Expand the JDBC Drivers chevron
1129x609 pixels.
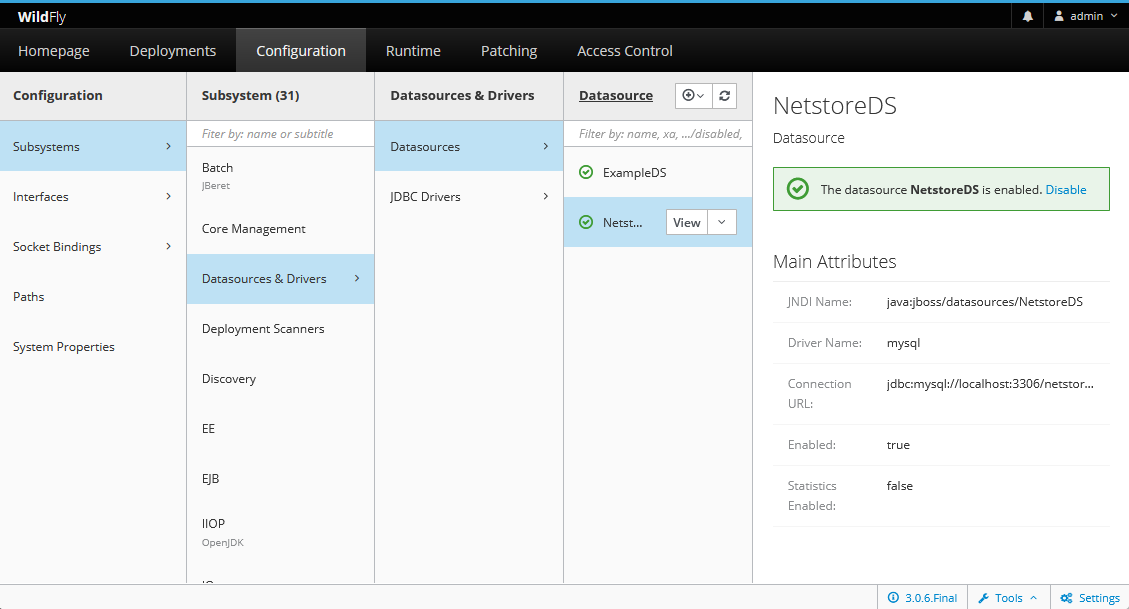[x=546, y=196]
